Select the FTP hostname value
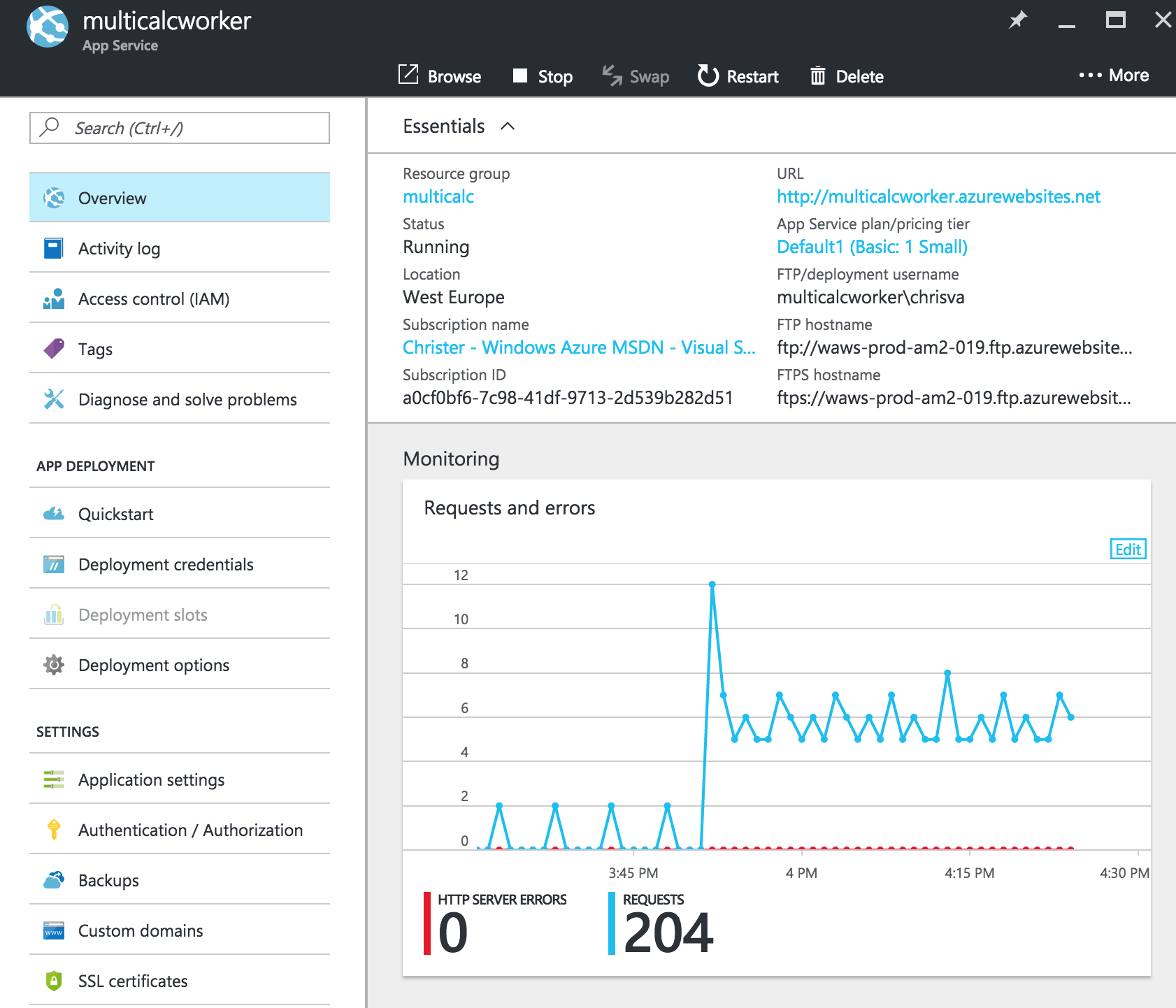The width and height of the screenshot is (1176, 1008). tap(954, 347)
